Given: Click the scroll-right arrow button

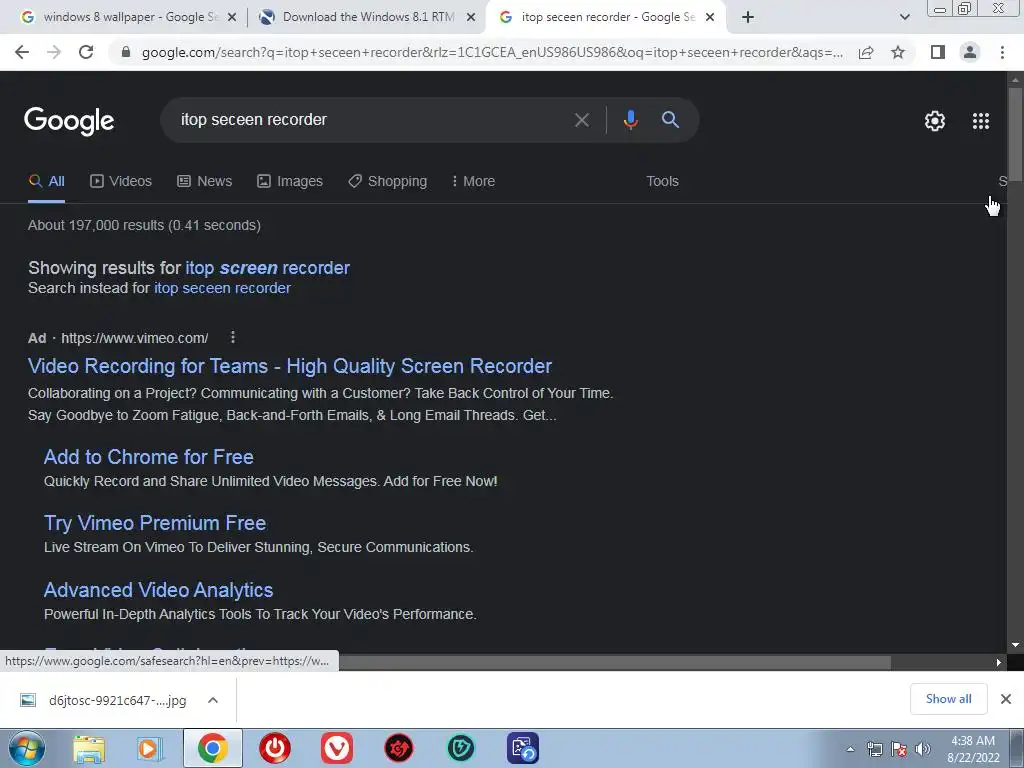Looking at the screenshot, I should click(x=998, y=662).
